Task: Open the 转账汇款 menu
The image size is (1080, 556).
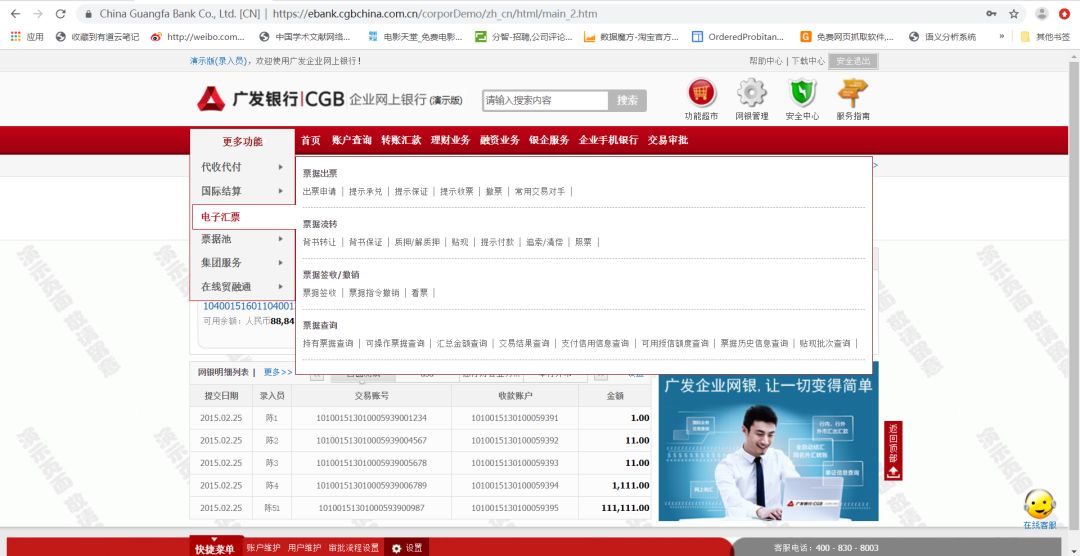Action: (x=401, y=140)
